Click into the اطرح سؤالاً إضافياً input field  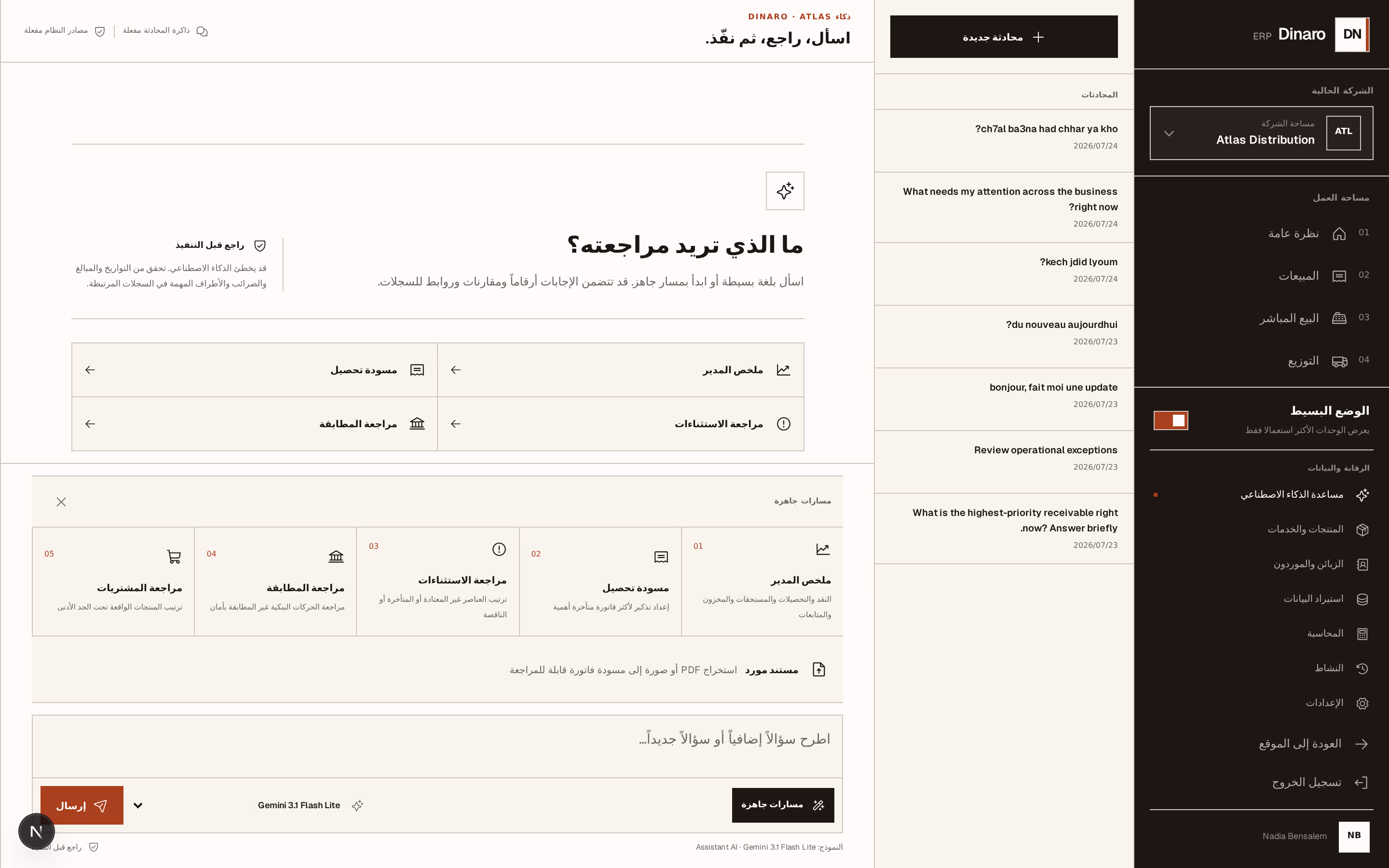pyautogui.click(x=437, y=746)
